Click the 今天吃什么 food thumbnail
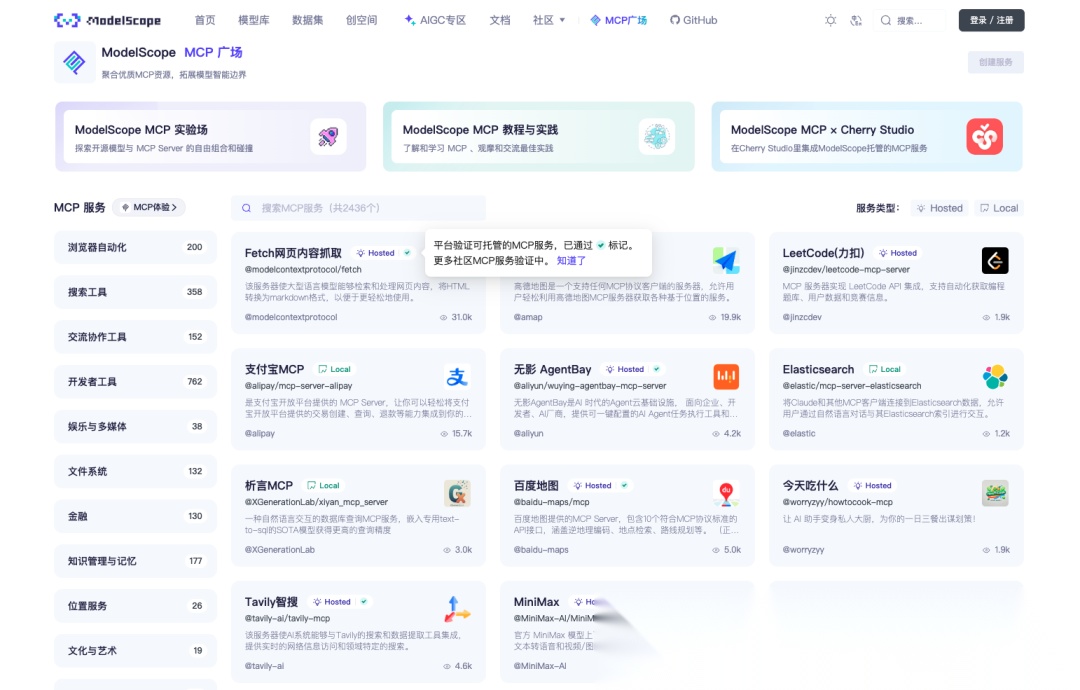The image size is (1080, 690). coord(995,493)
